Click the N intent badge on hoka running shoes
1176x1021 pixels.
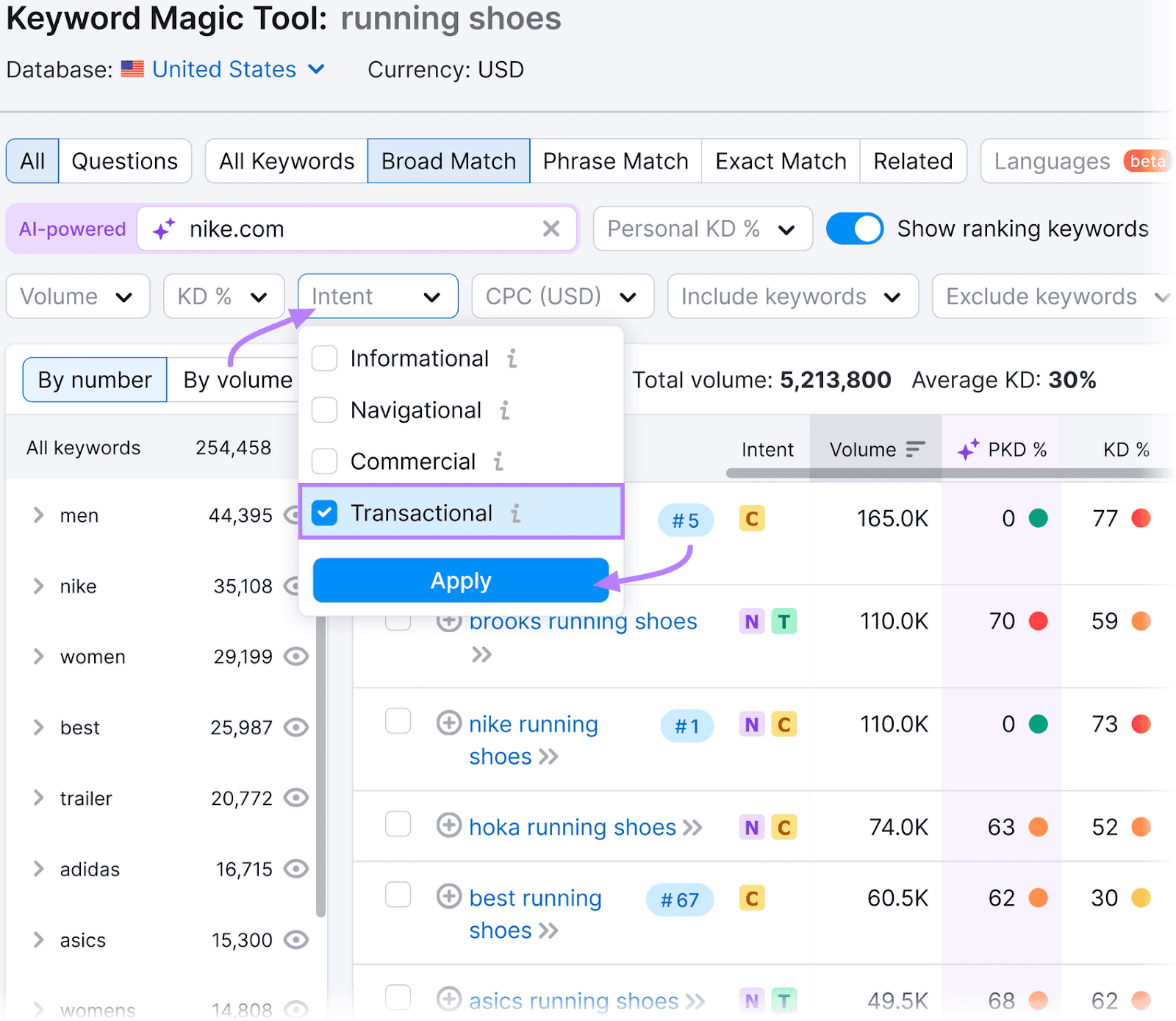[x=751, y=827]
